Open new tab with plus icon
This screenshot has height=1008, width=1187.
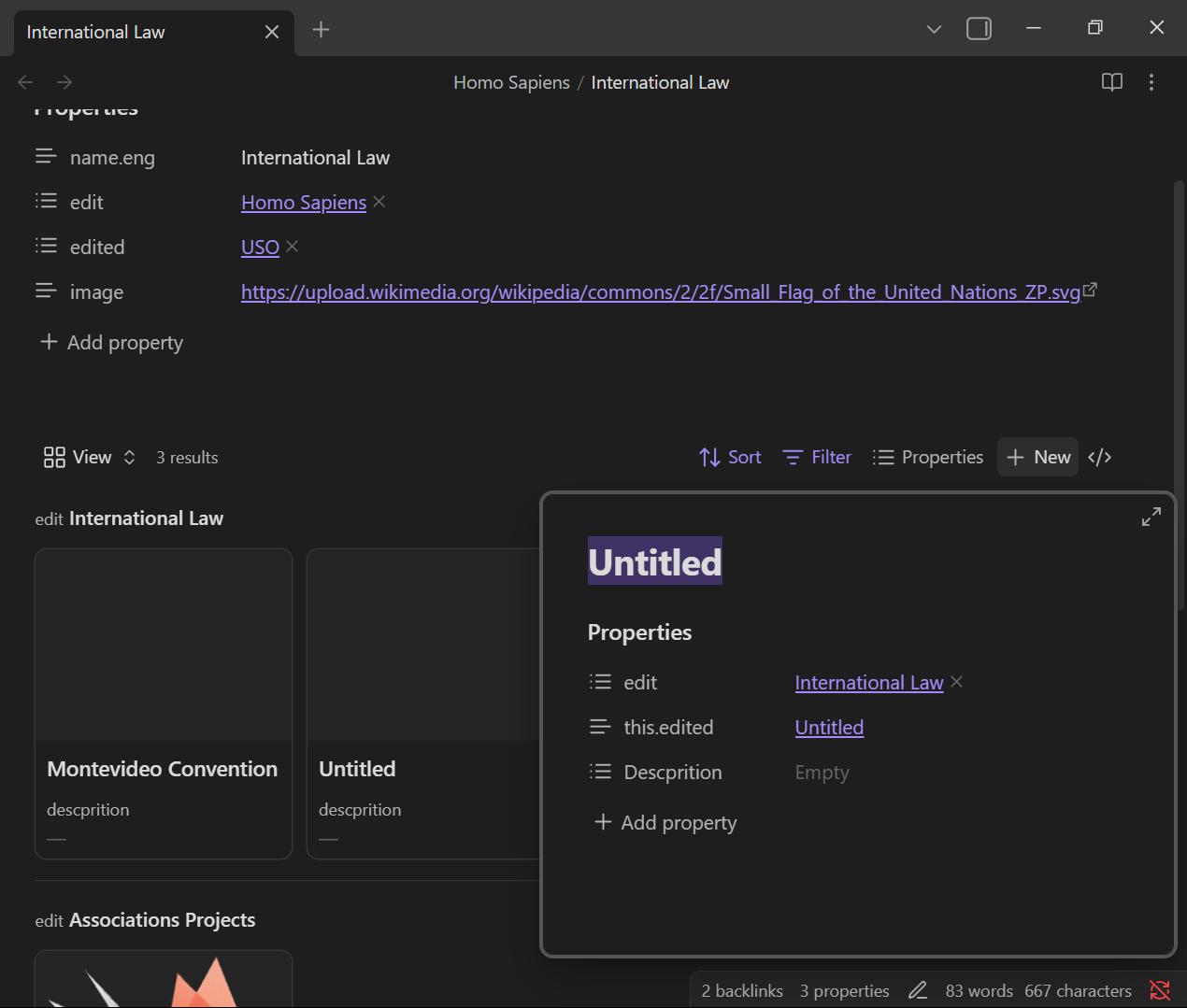321,30
